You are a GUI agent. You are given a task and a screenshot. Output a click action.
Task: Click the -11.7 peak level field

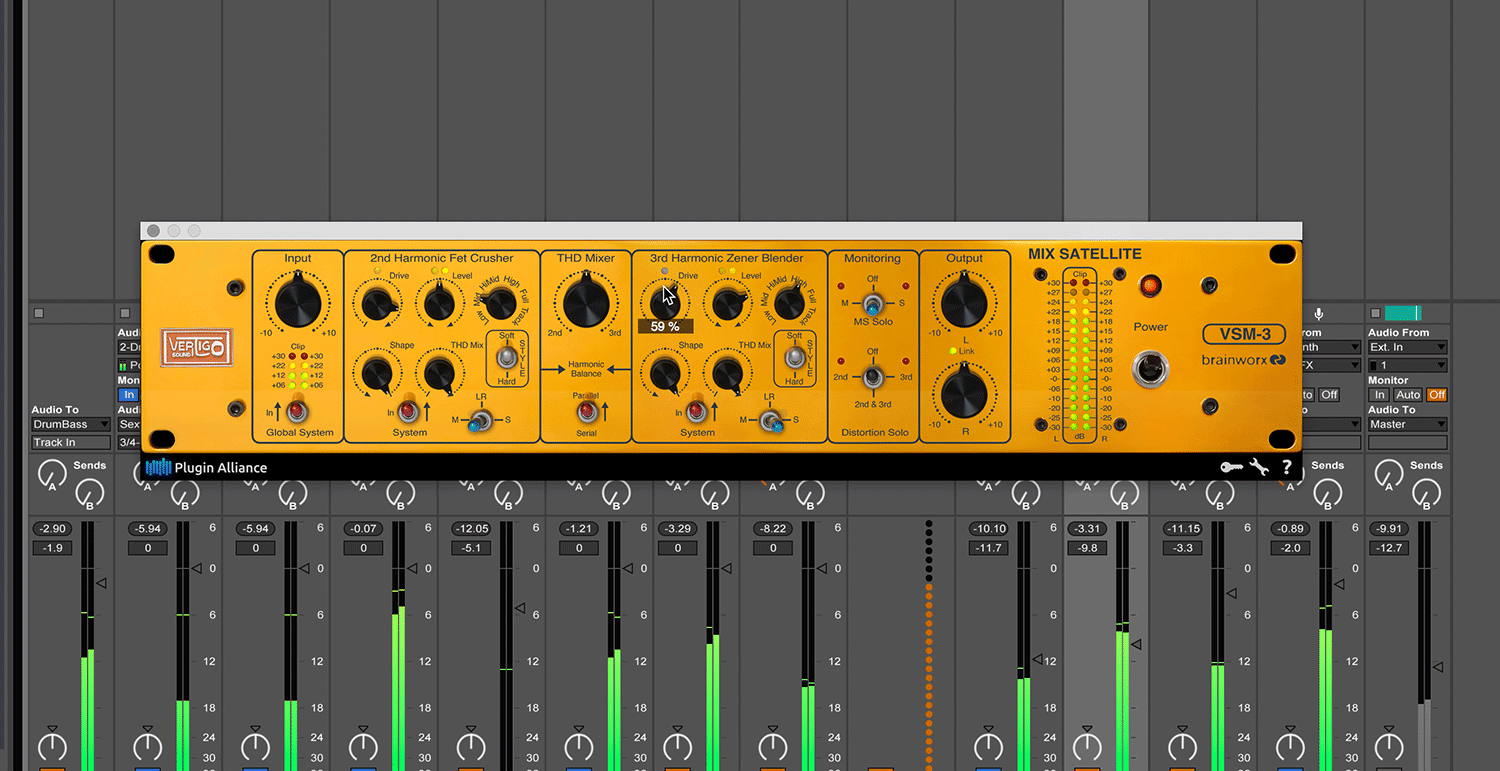pos(989,548)
